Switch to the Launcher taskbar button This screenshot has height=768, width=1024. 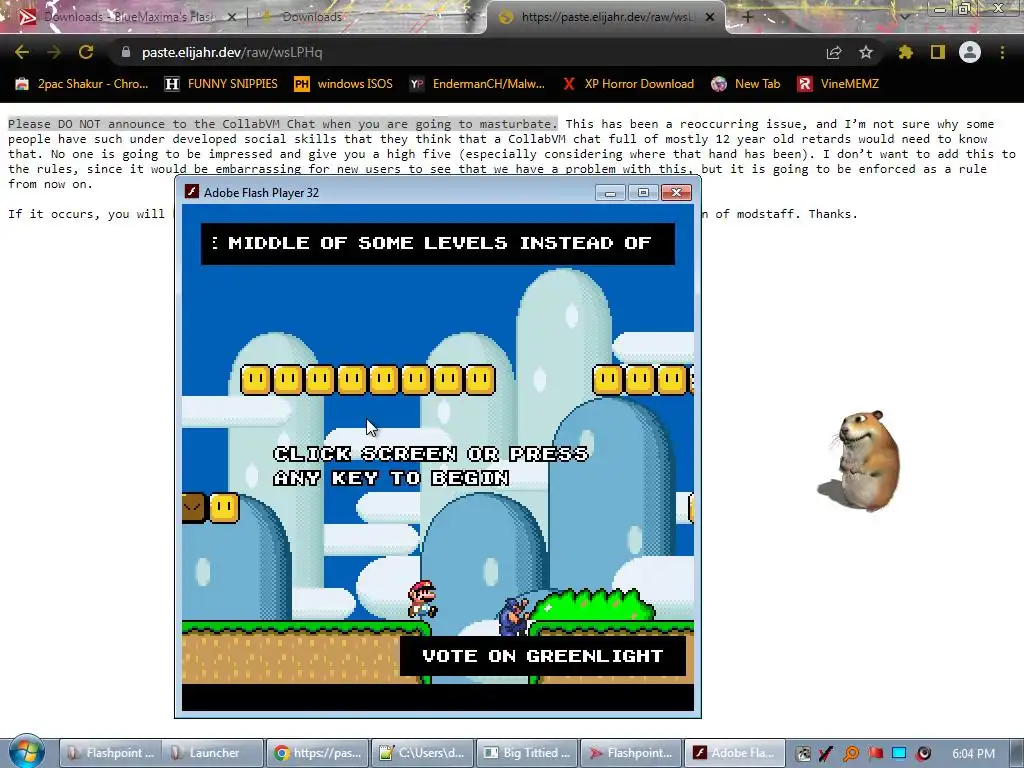tap(213, 753)
